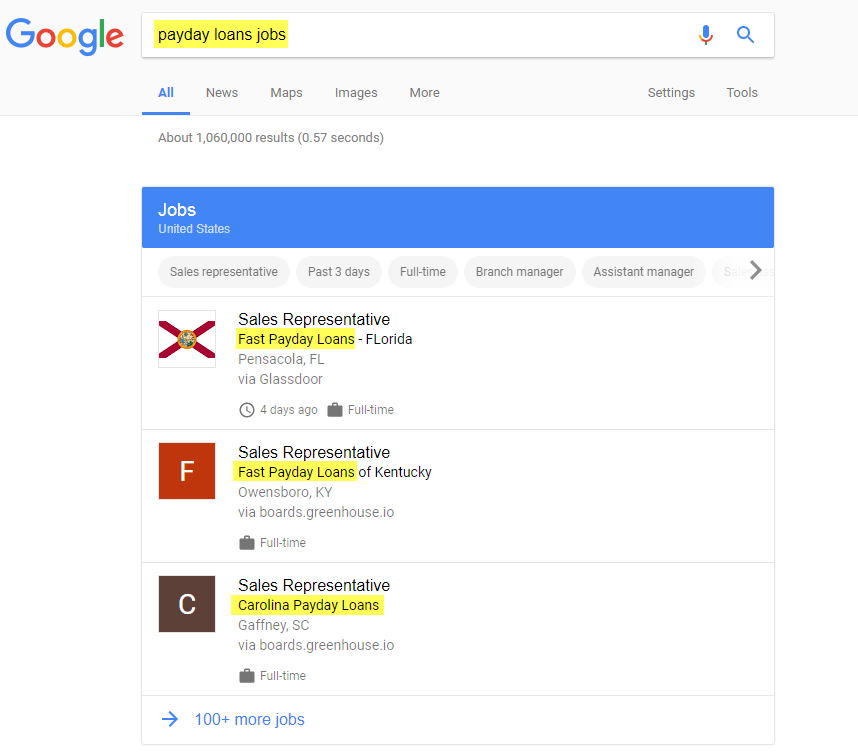Image resolution: width=858 pixels, height=755 pixels.
Task: Open the Settings dropdown menu
Action: tap(671, 93)
